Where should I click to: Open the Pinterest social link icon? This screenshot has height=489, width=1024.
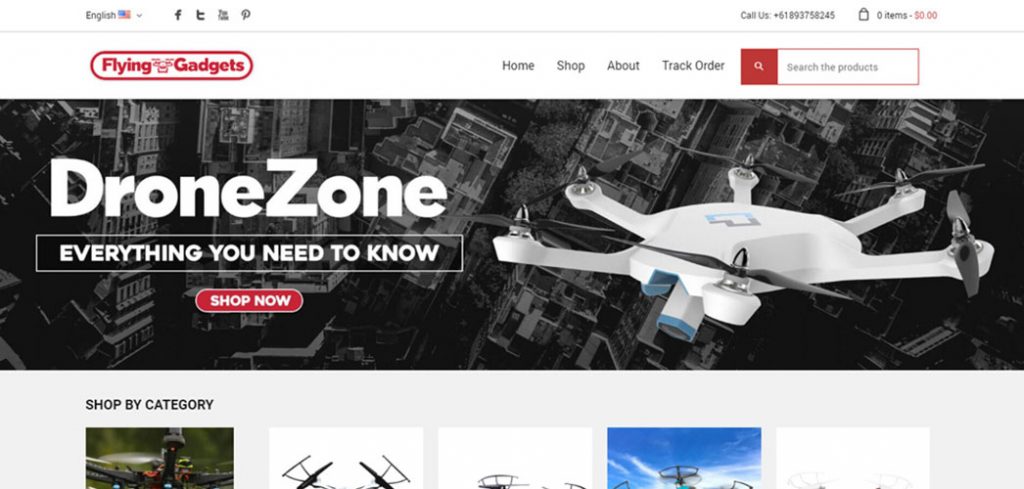point(246,15)
